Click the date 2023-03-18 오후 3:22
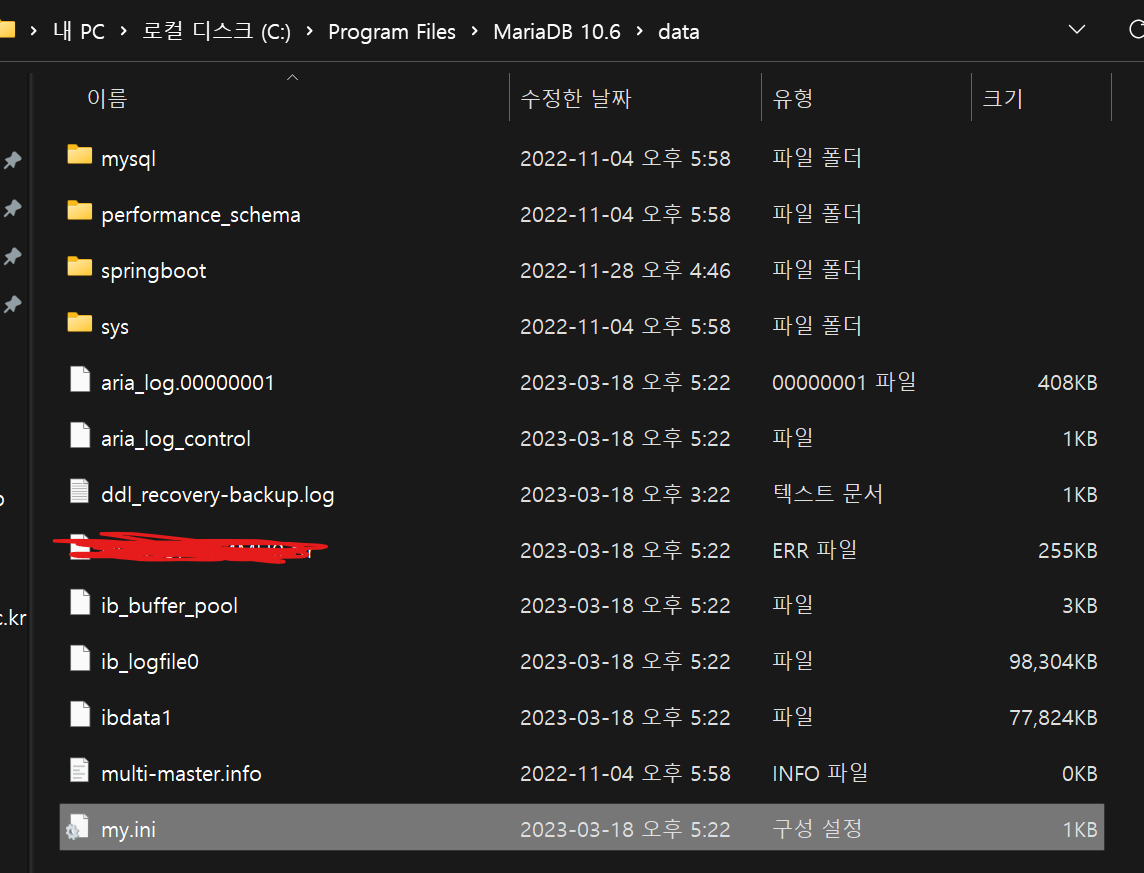The height and width of the screenshot is (873, 1144). coord(625,494)
